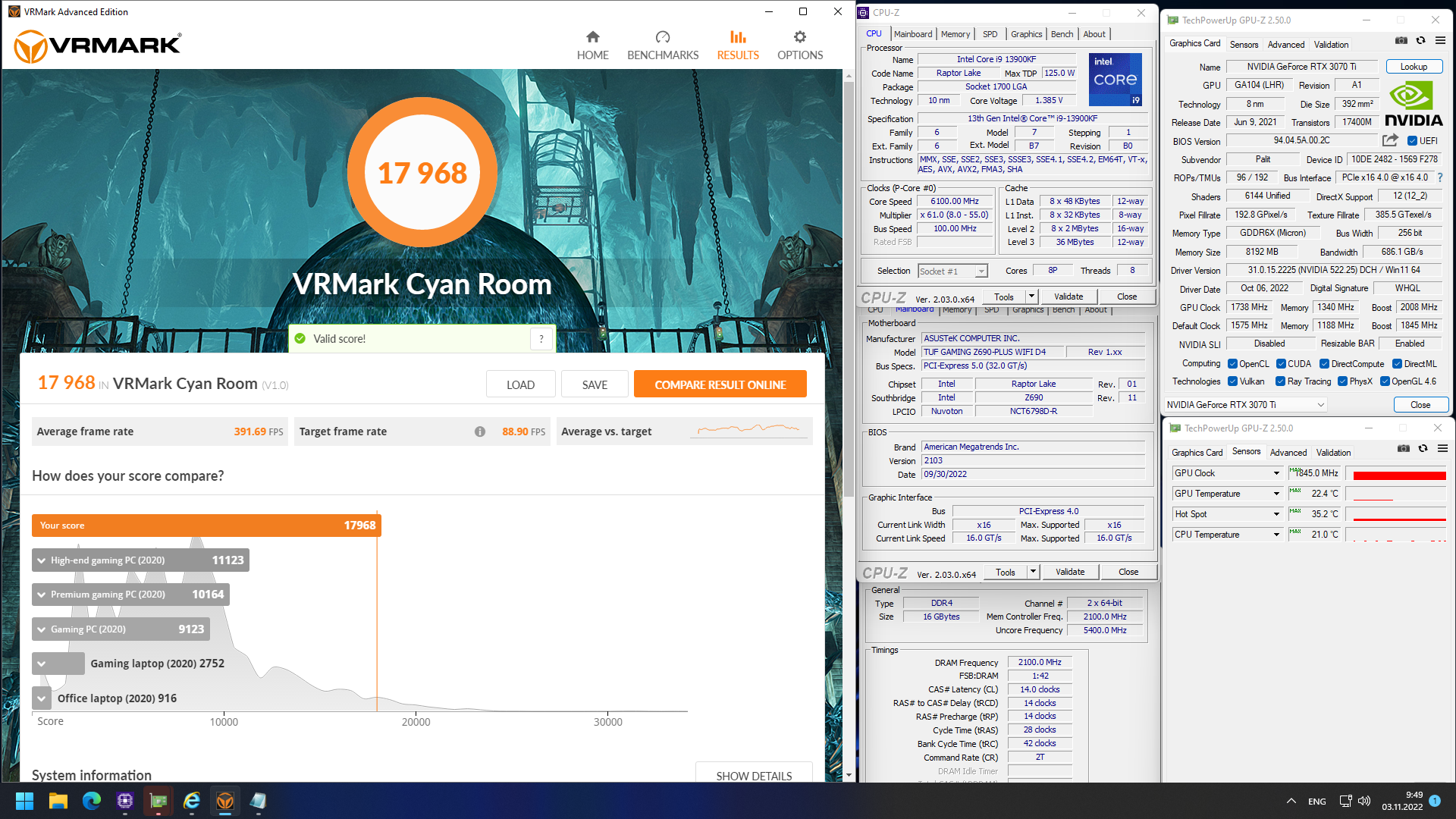
Task: Open Internet Explorer from taskbar
Action: [192, 801]
